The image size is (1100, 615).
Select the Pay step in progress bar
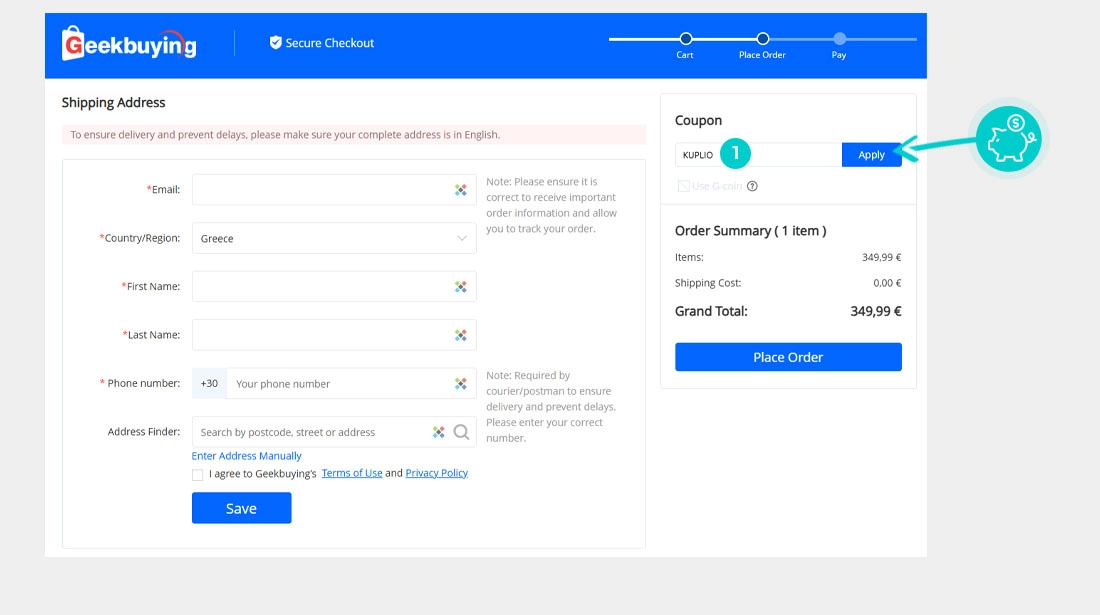tap(839, 39)
